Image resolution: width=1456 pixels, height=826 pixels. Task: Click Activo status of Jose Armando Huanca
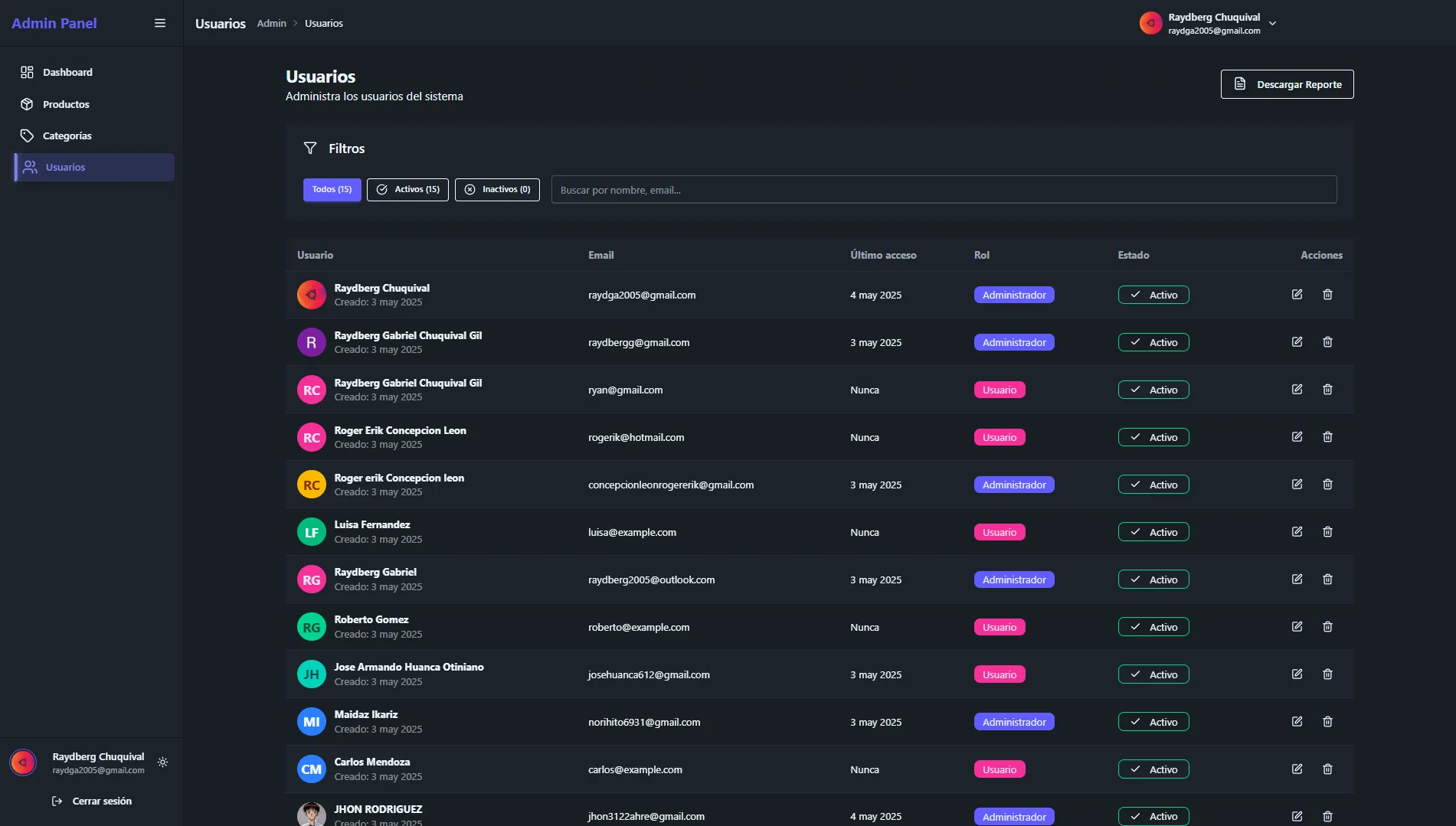pyautogui.click(x=1153, y=674)
